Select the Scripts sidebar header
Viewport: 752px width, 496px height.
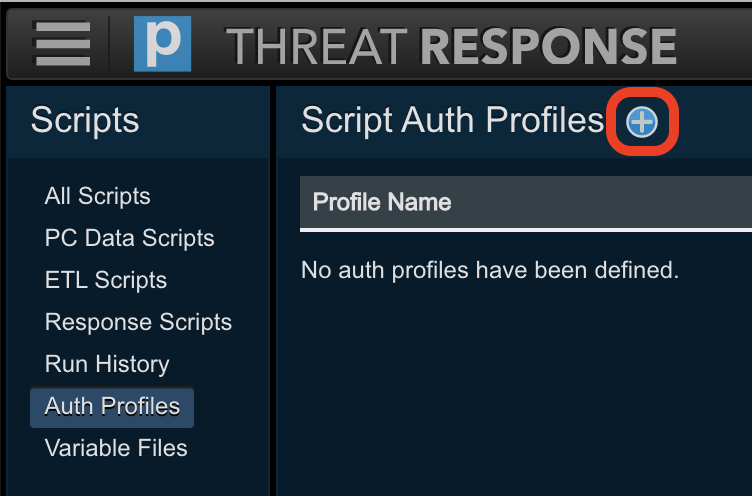(85, 121)
